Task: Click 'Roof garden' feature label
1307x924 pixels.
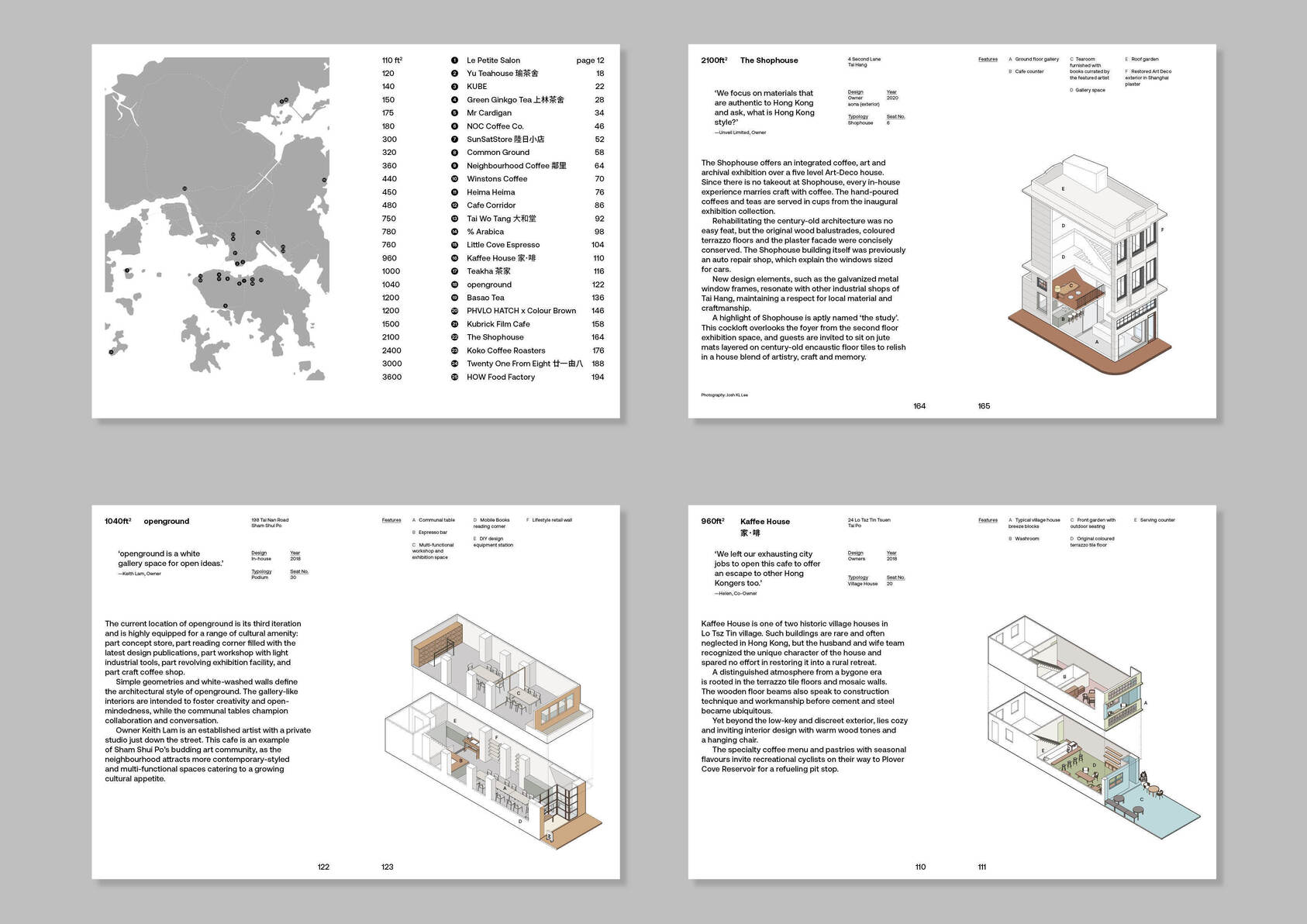Action: [x=1145, y=59]
